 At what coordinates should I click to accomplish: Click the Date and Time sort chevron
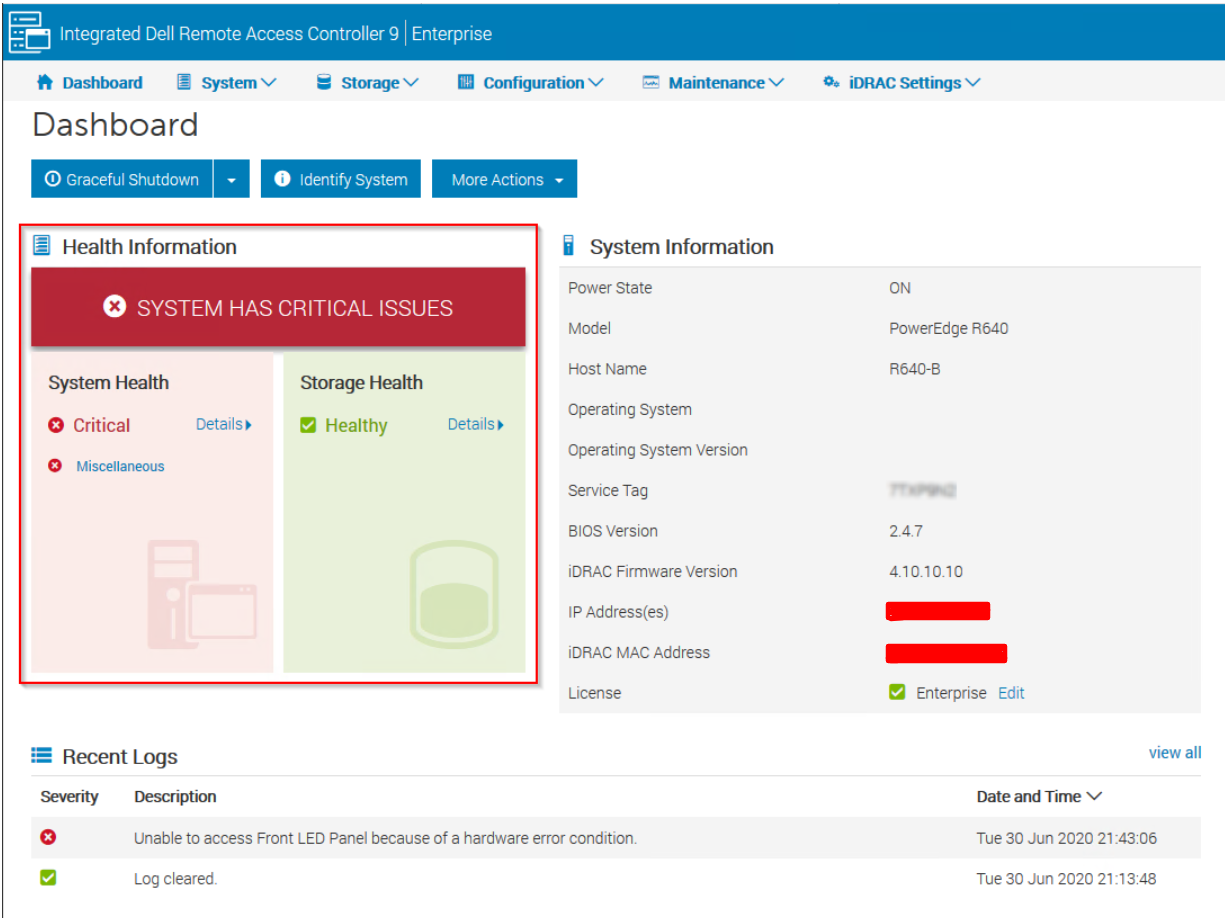point(1096,796)
